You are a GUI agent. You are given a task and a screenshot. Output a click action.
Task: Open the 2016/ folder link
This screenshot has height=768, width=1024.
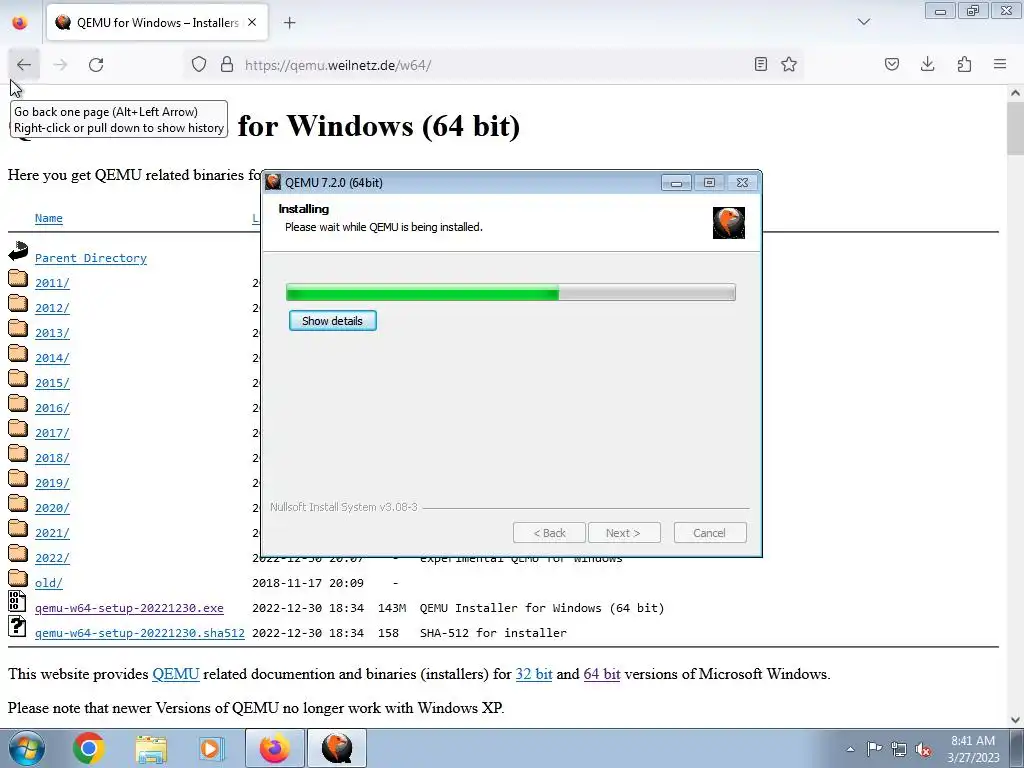[x=52, y=408]
